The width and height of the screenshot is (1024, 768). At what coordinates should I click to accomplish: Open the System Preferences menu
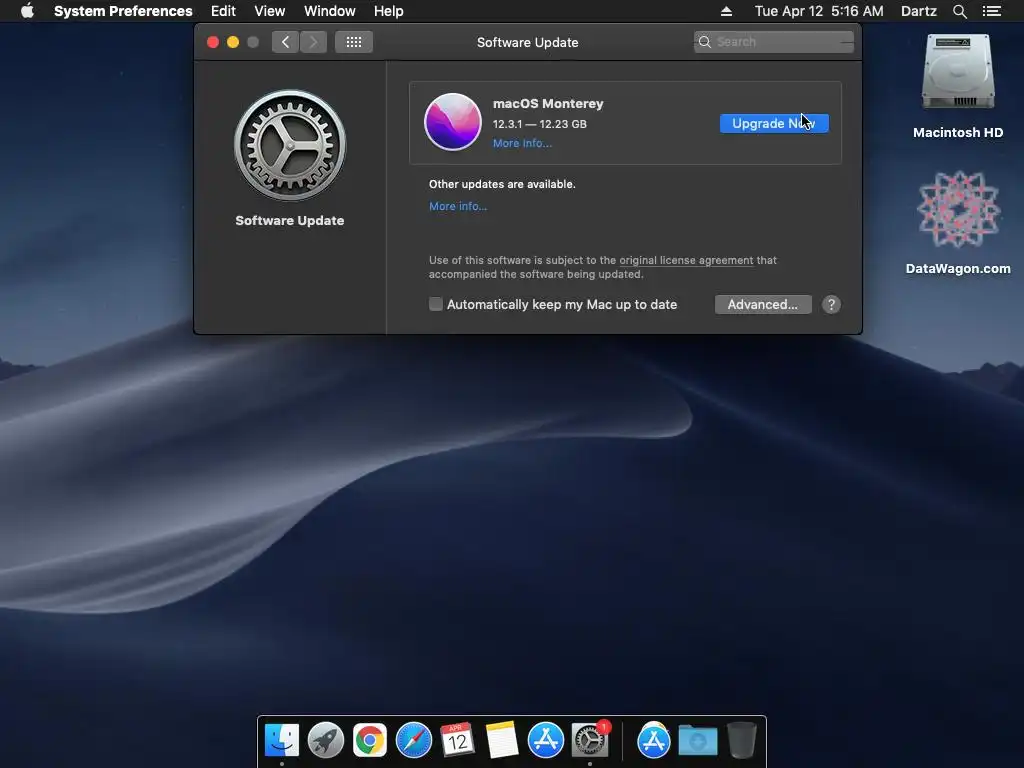tap(123, 11)
